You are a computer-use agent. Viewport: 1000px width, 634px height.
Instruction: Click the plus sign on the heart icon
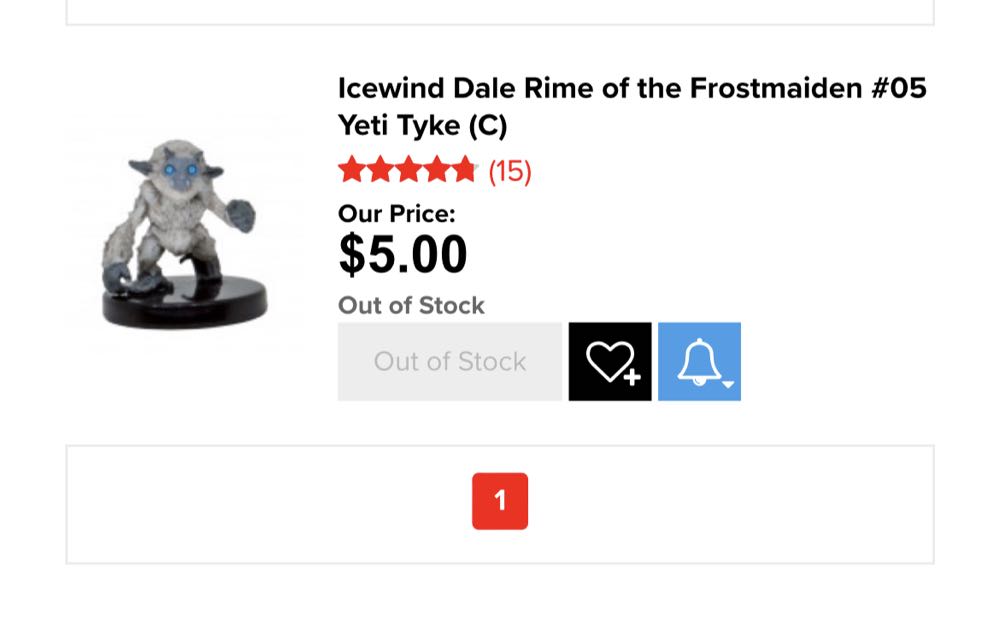[x=632, y=378]
